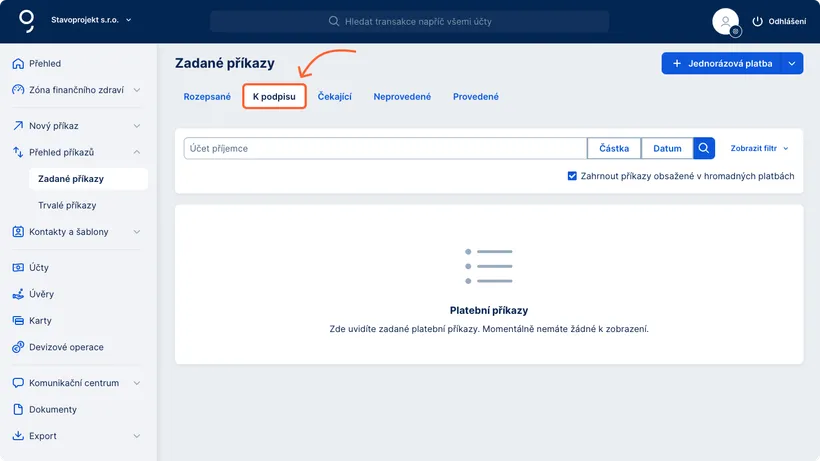Open Devizové operace from sidebar icon
The width and height of the screenshot is (820, 461).
18,347
